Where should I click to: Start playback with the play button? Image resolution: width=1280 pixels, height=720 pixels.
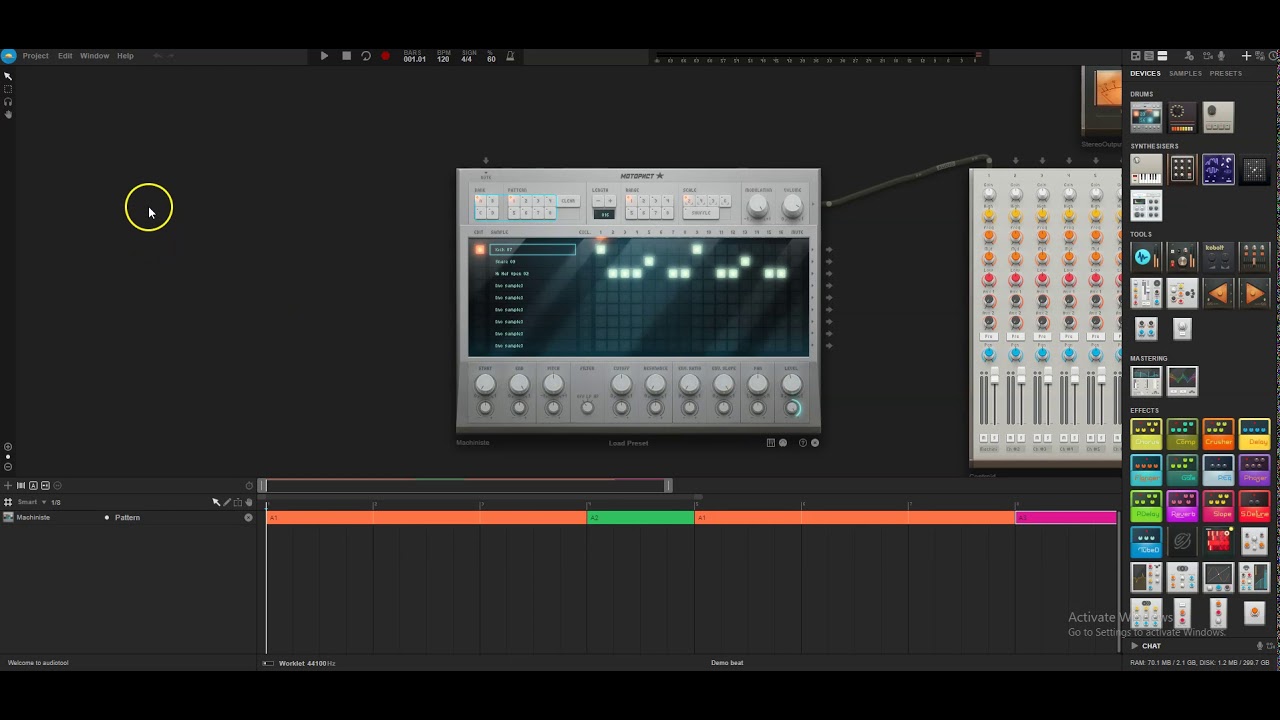324,56
